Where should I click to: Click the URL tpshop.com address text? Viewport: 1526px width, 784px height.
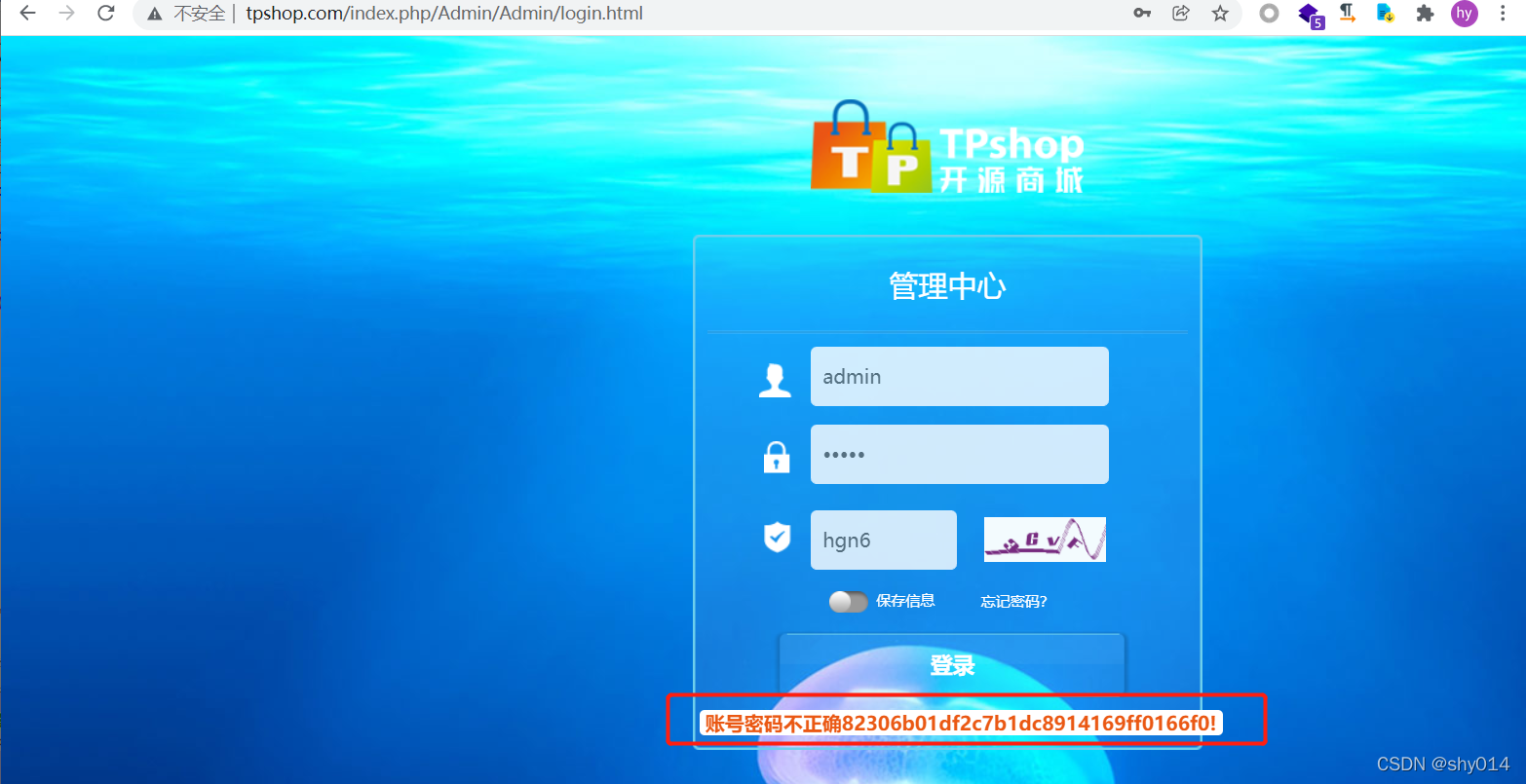point(444,14)
